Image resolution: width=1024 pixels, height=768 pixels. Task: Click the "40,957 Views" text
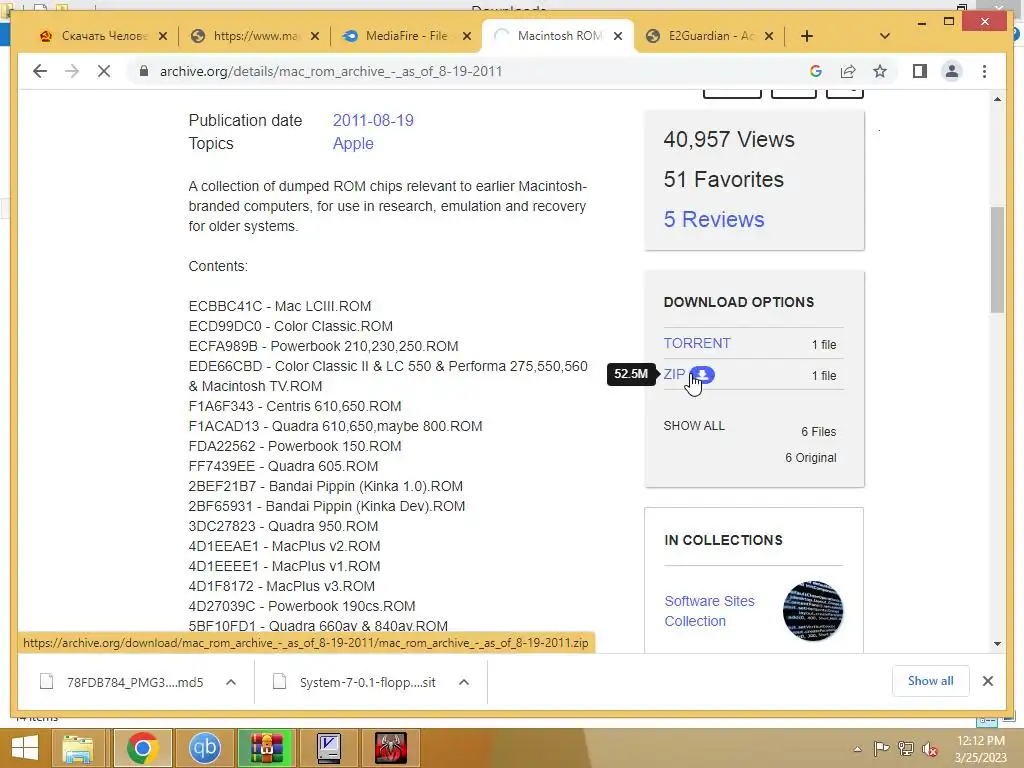coord(729,139)
